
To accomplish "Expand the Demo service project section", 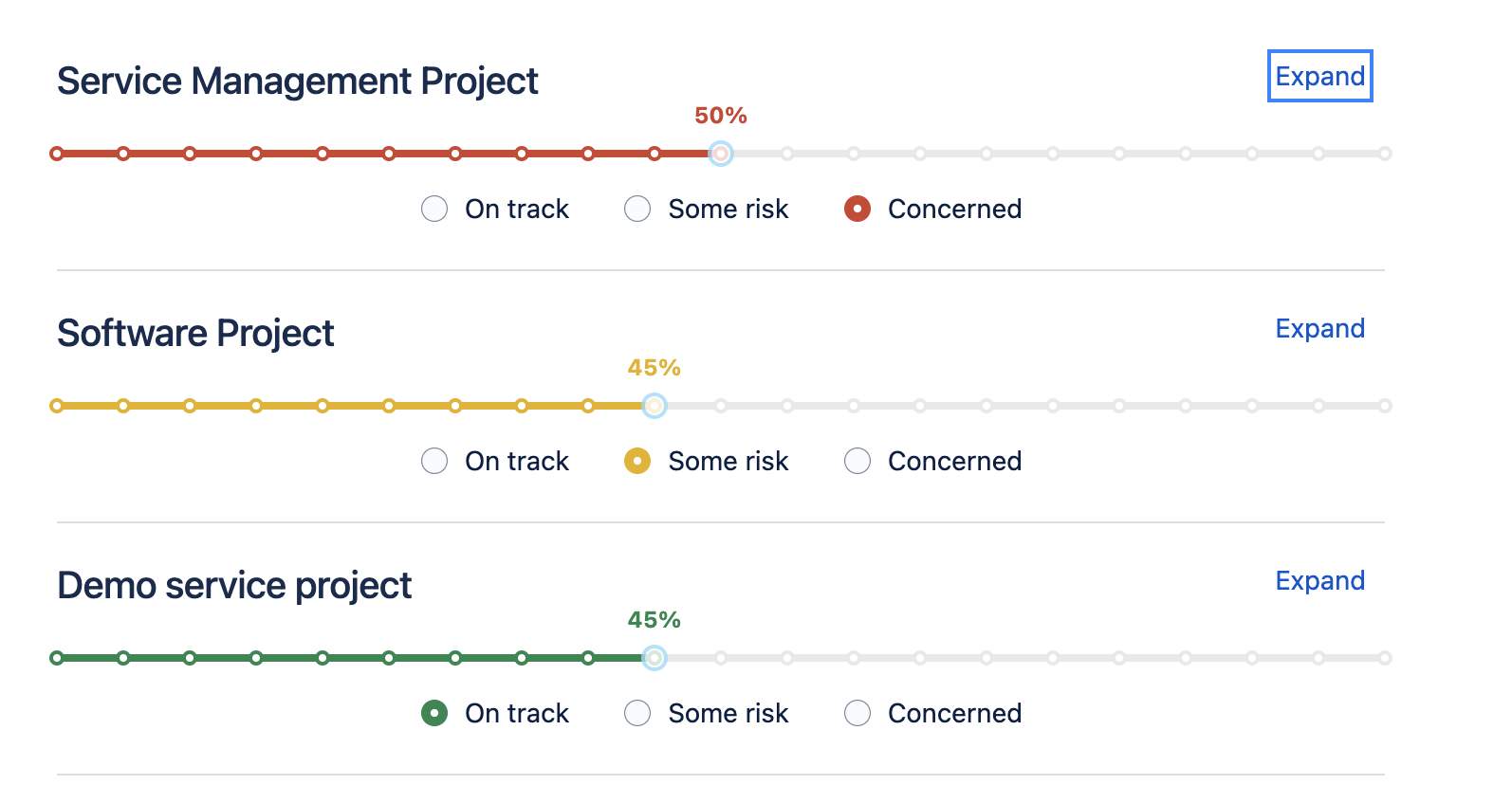I will click(1319, 580).
